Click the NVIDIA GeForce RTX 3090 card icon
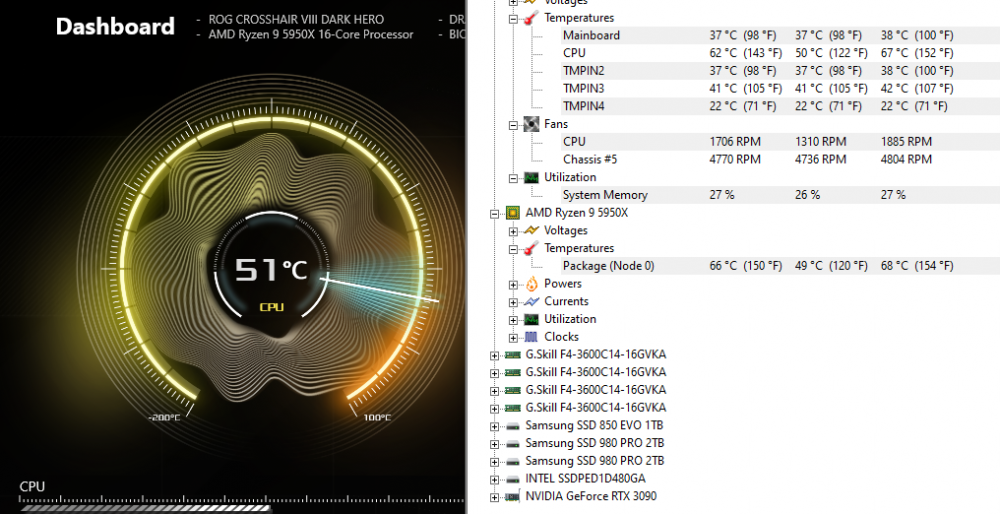1000x514 pixels. click(x=512, y=497)
